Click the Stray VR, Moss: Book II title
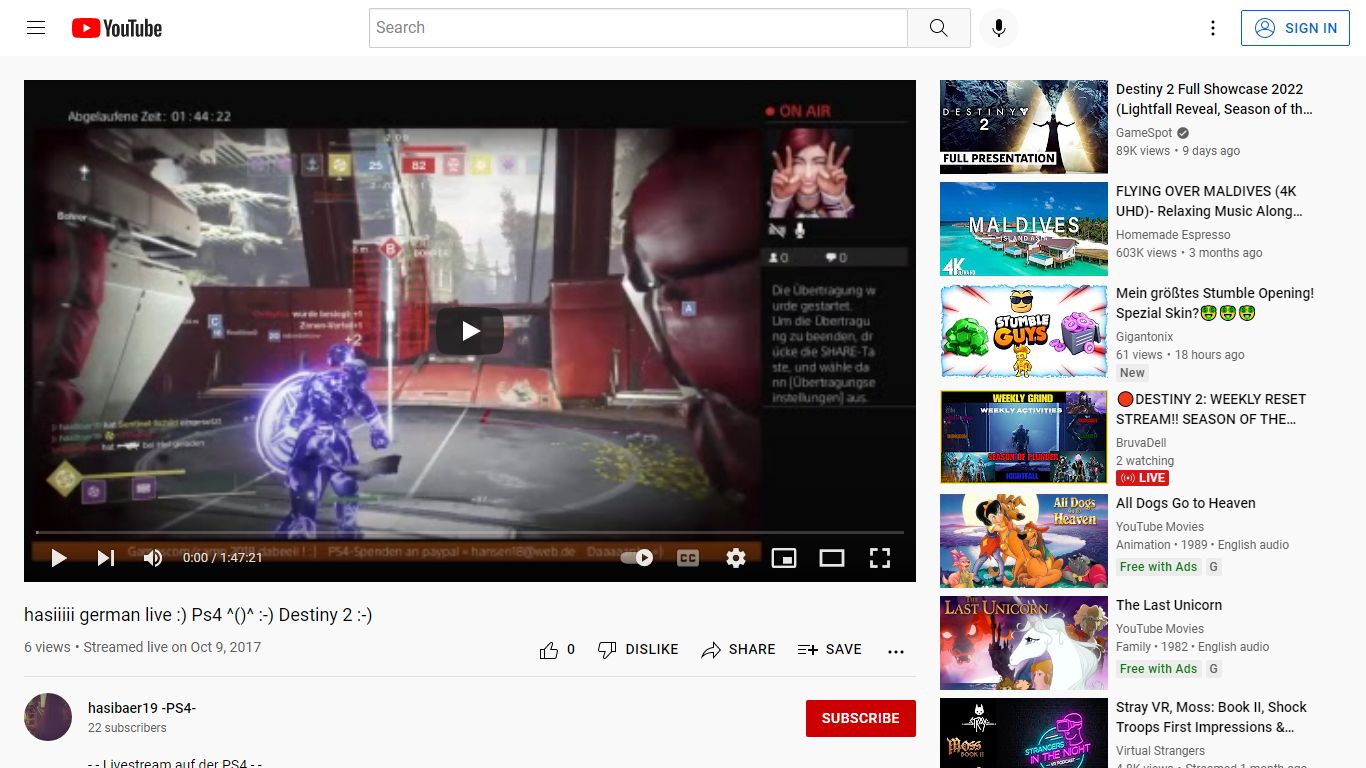1366x768 pixels. coord(1212,717)
